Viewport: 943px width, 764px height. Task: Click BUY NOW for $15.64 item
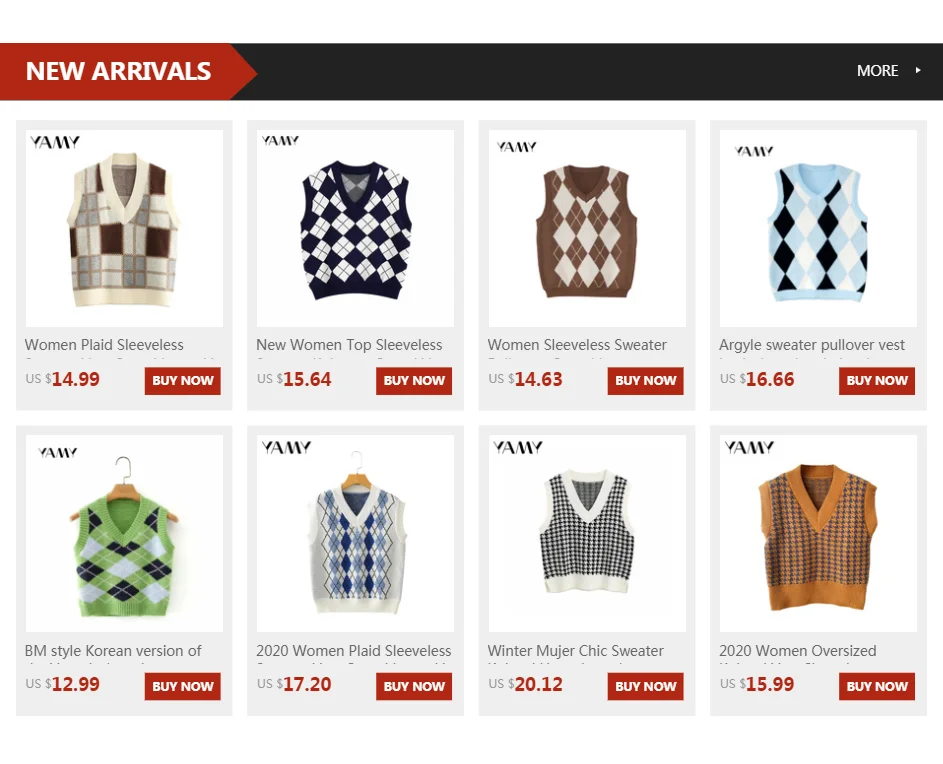[x=414, y=381]
